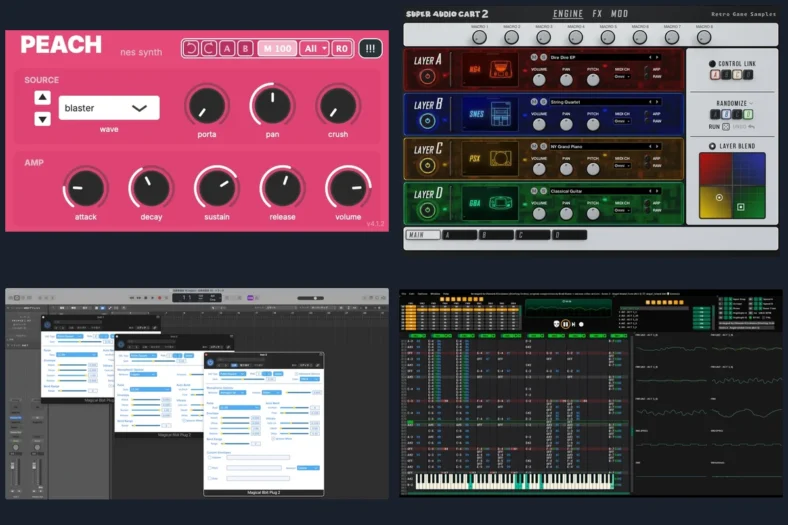Click the Macro 1 knob
Viewport: 788px width, 525px height.
(479, 37)
